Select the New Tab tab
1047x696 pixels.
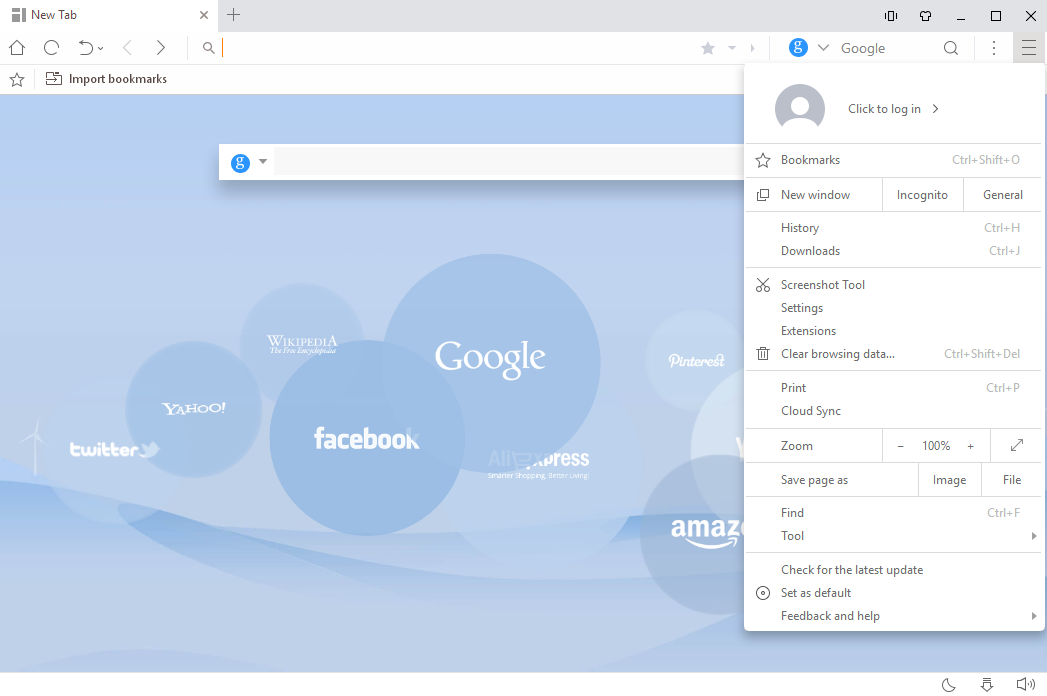tap(109, 15)
